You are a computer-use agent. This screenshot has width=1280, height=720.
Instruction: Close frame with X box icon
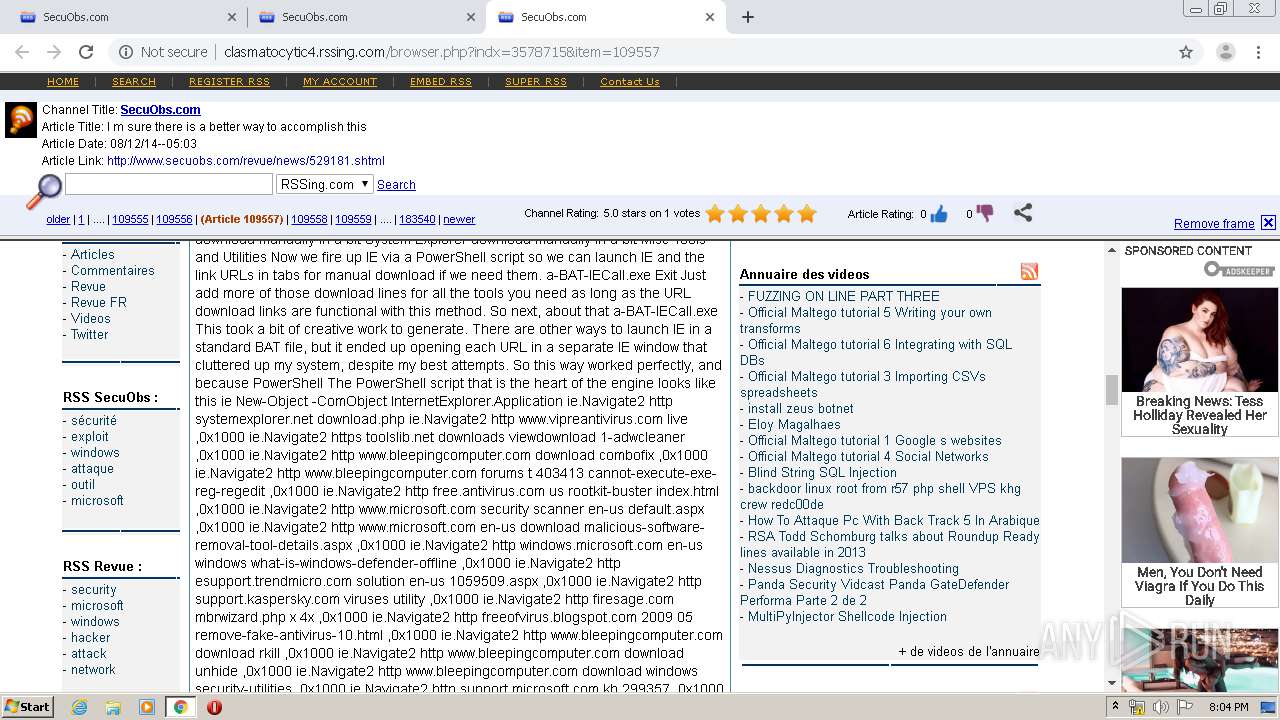pyautogui.click(x=1268, y=223)
